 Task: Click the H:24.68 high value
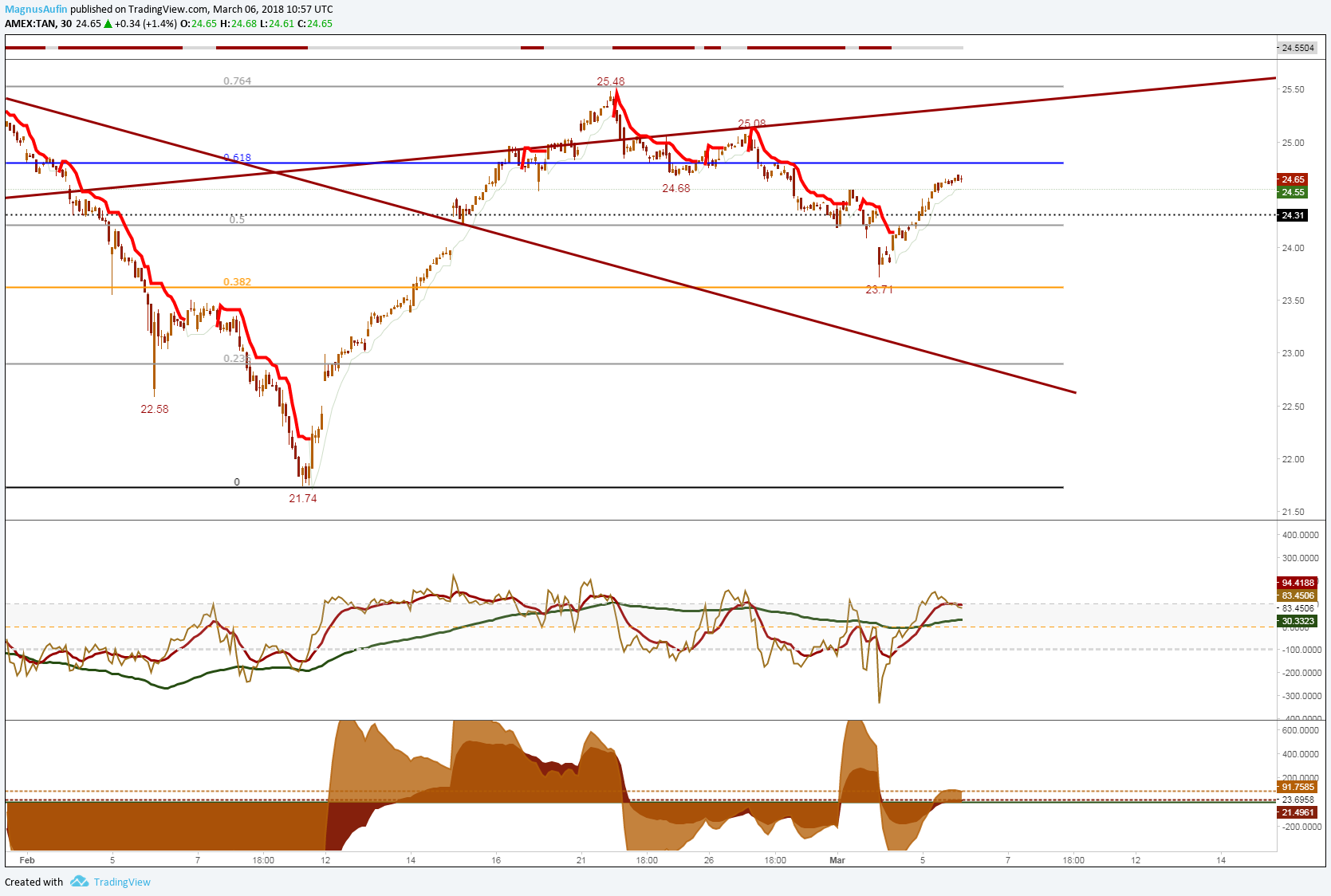click(x=238, y=24)
